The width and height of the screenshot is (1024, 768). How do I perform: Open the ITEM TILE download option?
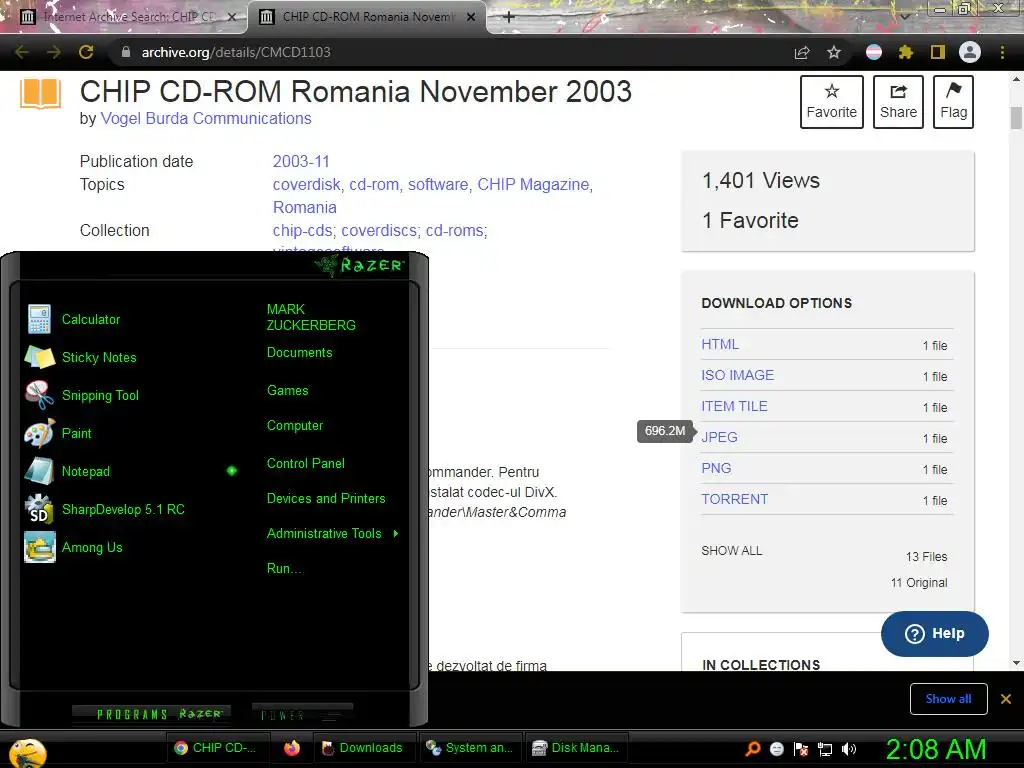734,406
